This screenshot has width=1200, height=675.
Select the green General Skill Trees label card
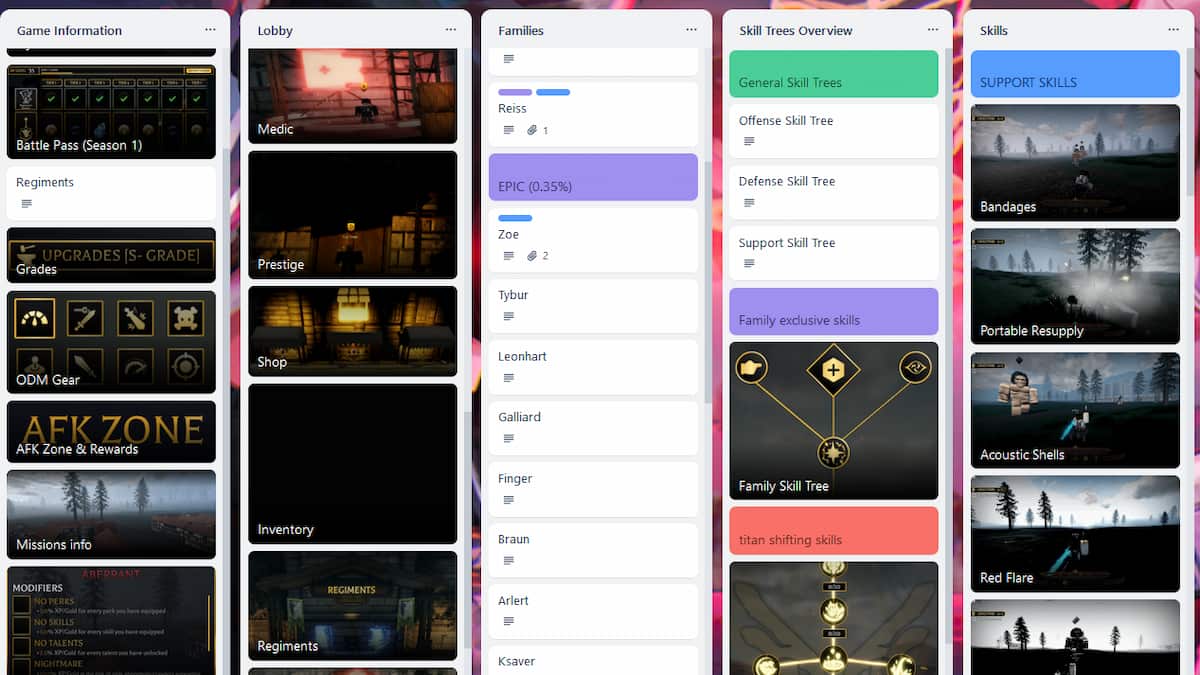[x=833, y=74]
